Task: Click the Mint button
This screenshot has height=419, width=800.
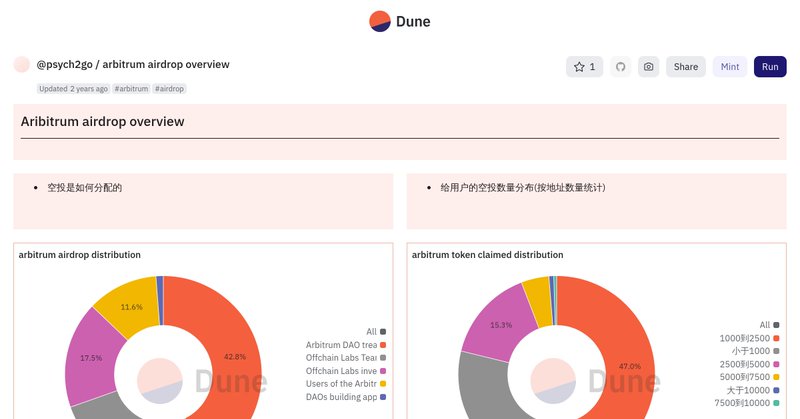Action: [x=730, y=67]
